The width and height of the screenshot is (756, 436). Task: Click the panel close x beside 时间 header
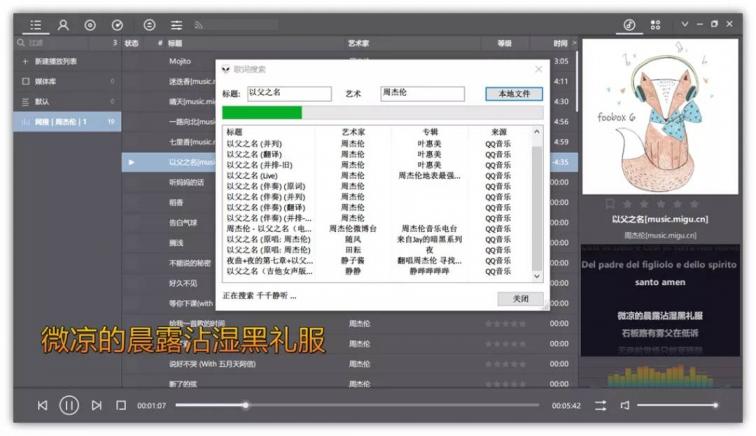(x=574, y=43)
